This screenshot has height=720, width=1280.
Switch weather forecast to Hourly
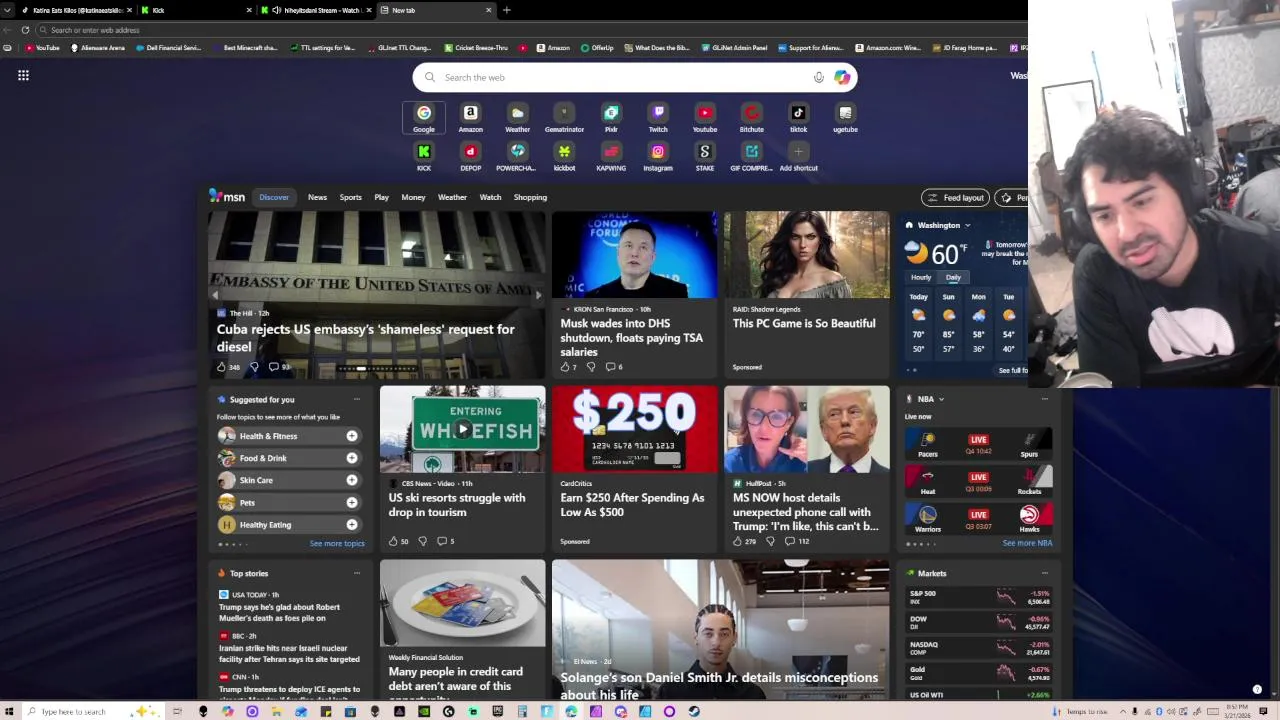[921, 277]
